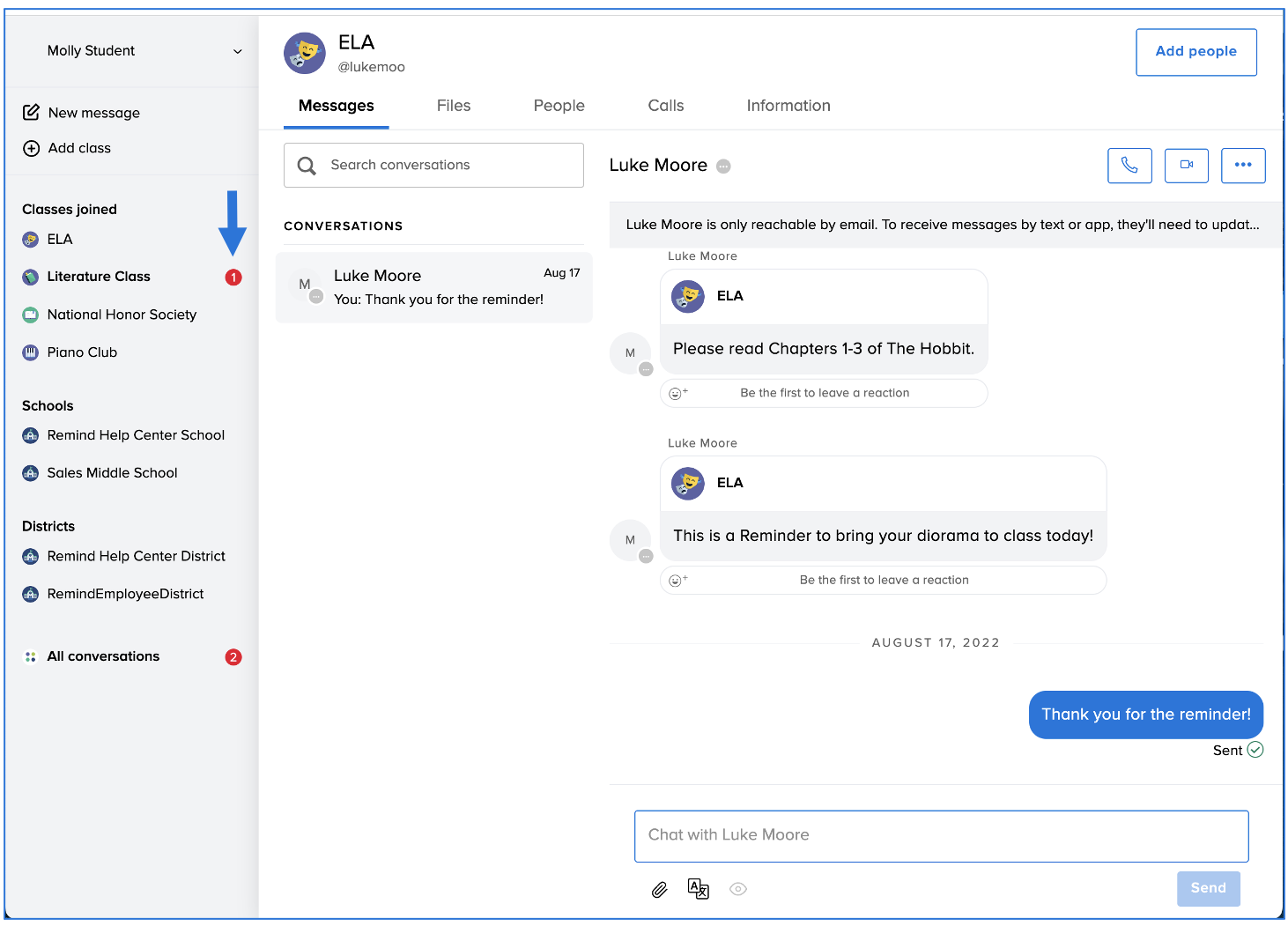This screenshot has height=926, width=1288.
Task: Click the translate message icon
Action: point(698,890)
